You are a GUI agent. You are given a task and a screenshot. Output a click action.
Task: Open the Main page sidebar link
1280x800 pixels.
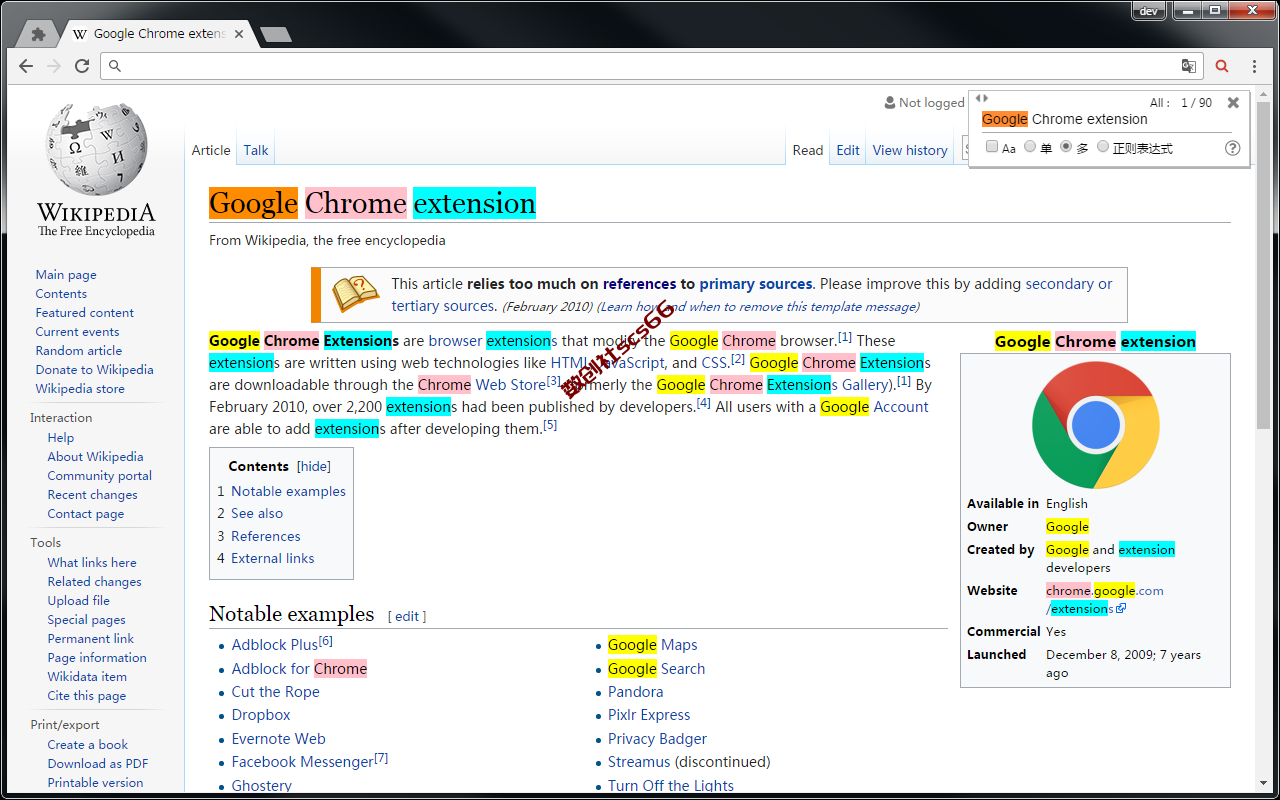66,274
